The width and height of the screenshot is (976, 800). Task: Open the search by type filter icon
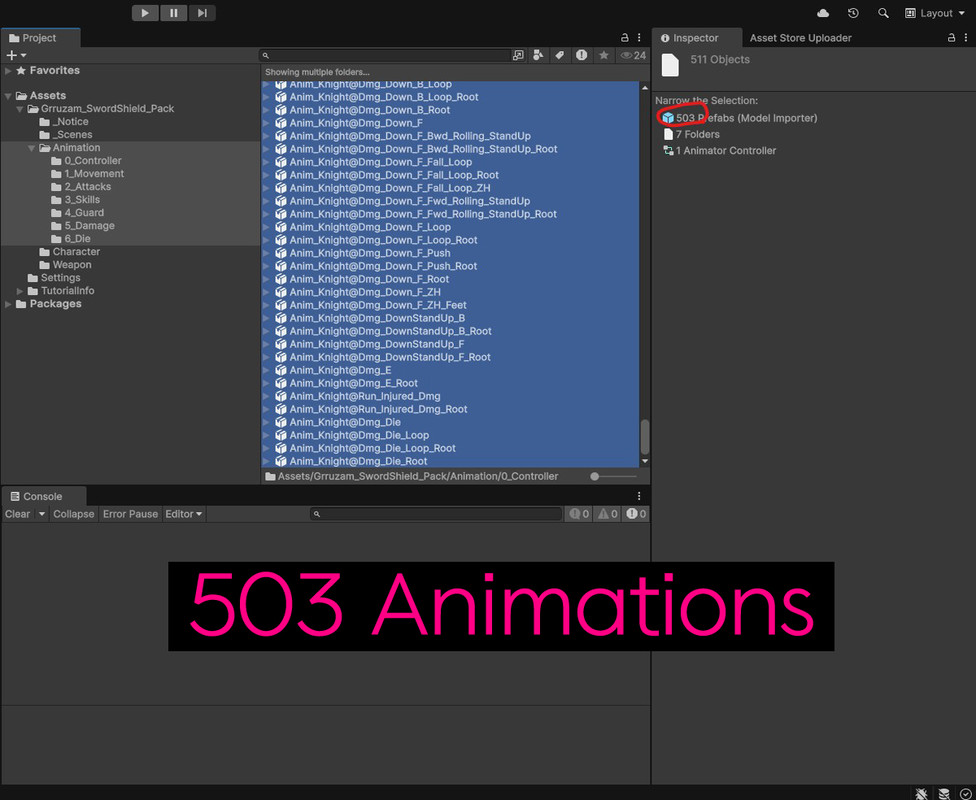(x=538, y=56)
